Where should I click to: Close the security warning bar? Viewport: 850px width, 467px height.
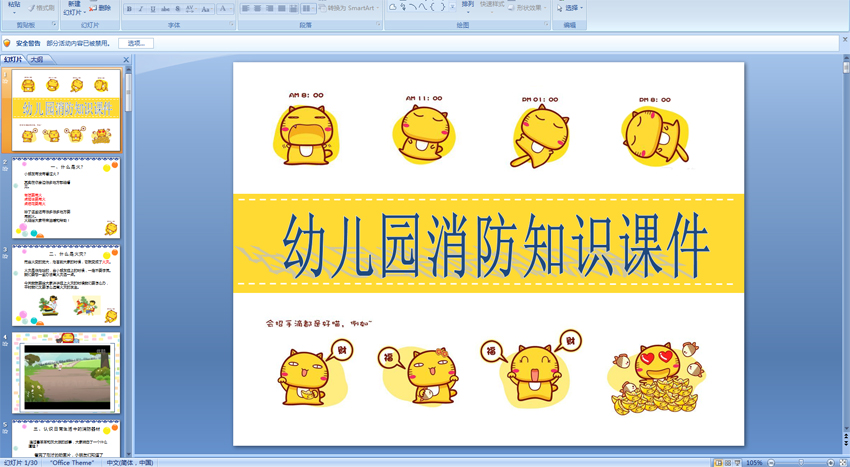[x=845, y=39]
